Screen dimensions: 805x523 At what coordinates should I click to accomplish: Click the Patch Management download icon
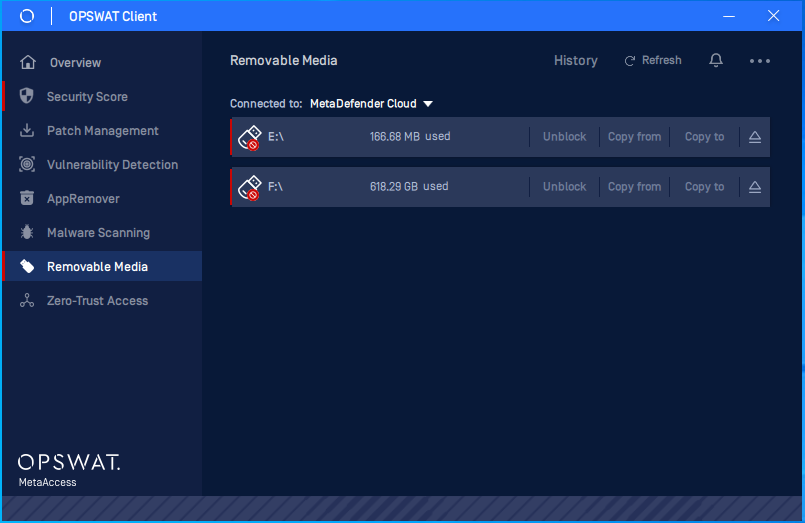point(27,130)
